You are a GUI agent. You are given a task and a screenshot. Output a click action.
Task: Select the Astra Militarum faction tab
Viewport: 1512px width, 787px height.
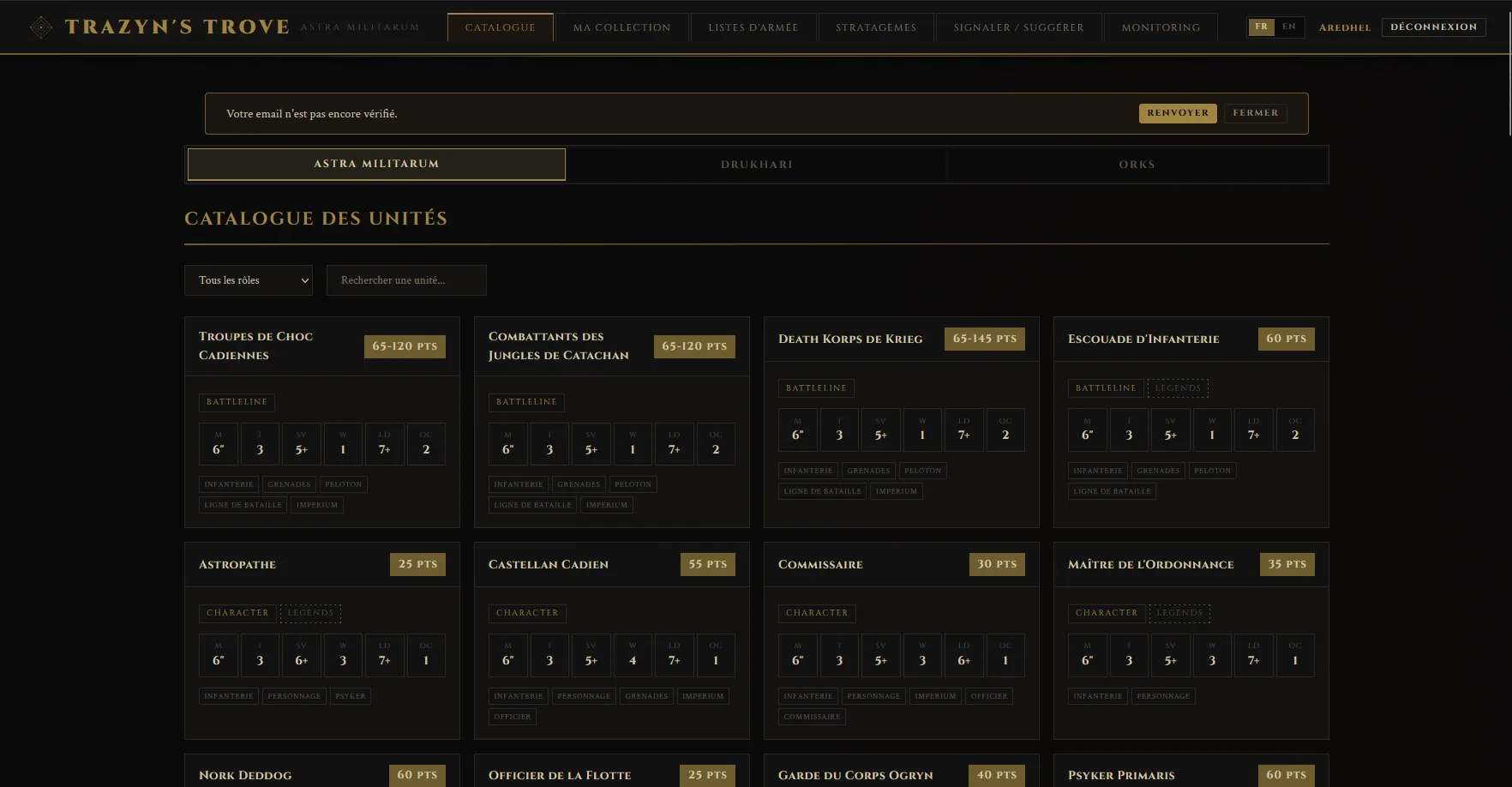[376, 164]
